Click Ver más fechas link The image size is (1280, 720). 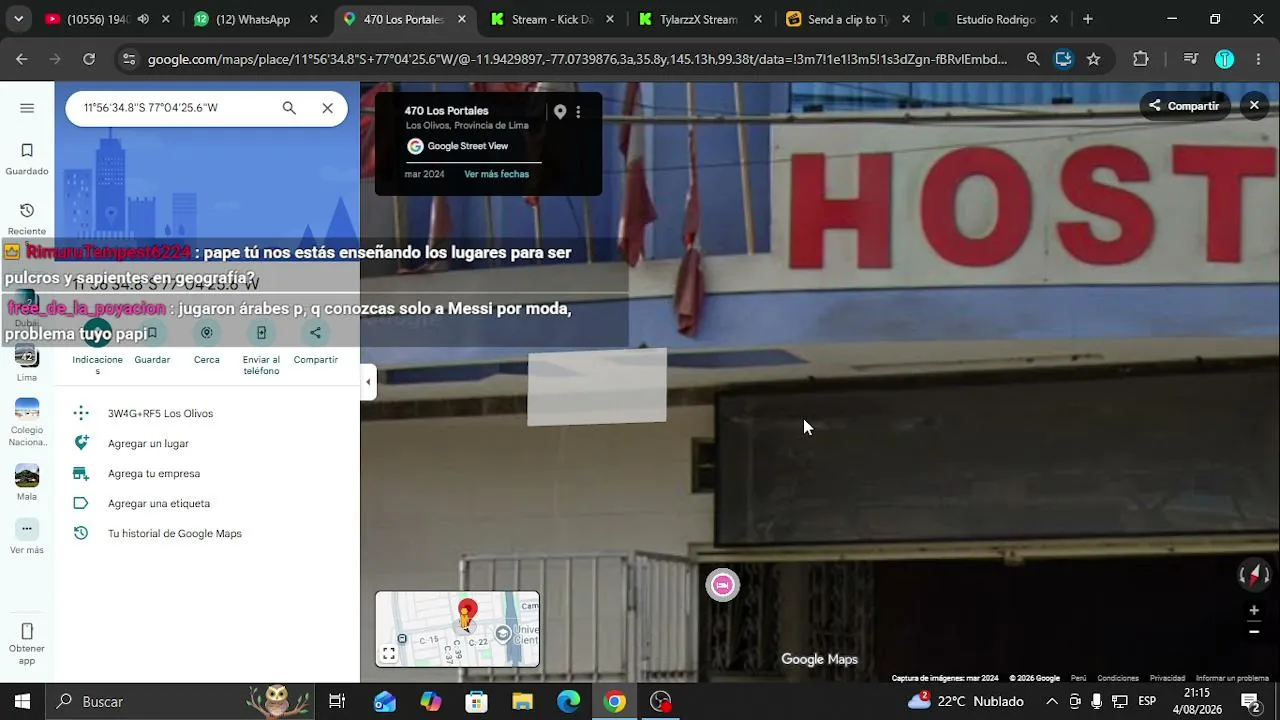point(496,174)
